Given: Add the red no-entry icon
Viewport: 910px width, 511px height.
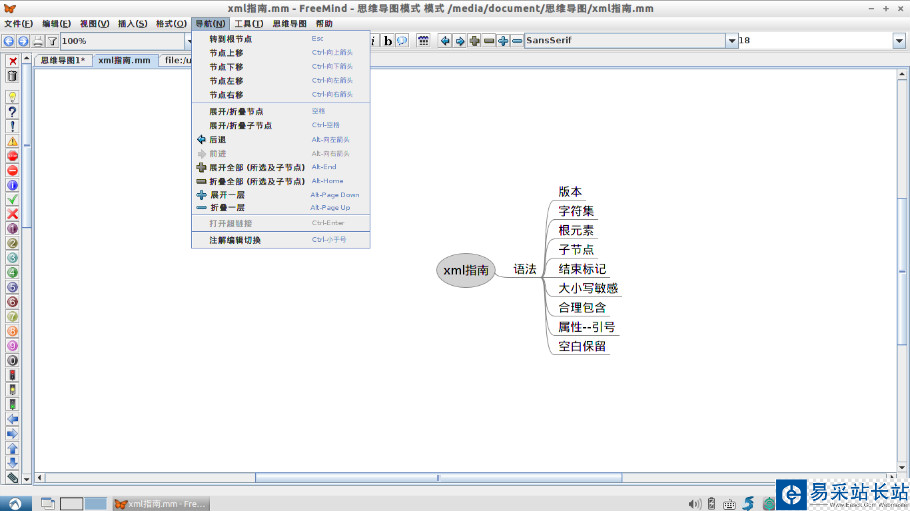Looking at the screenshot, I should (12, 170).
